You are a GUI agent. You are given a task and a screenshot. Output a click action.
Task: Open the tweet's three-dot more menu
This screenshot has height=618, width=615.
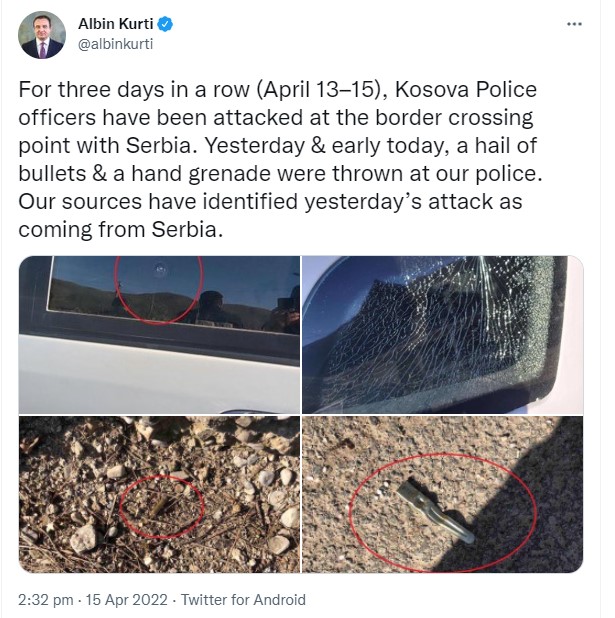572,24
